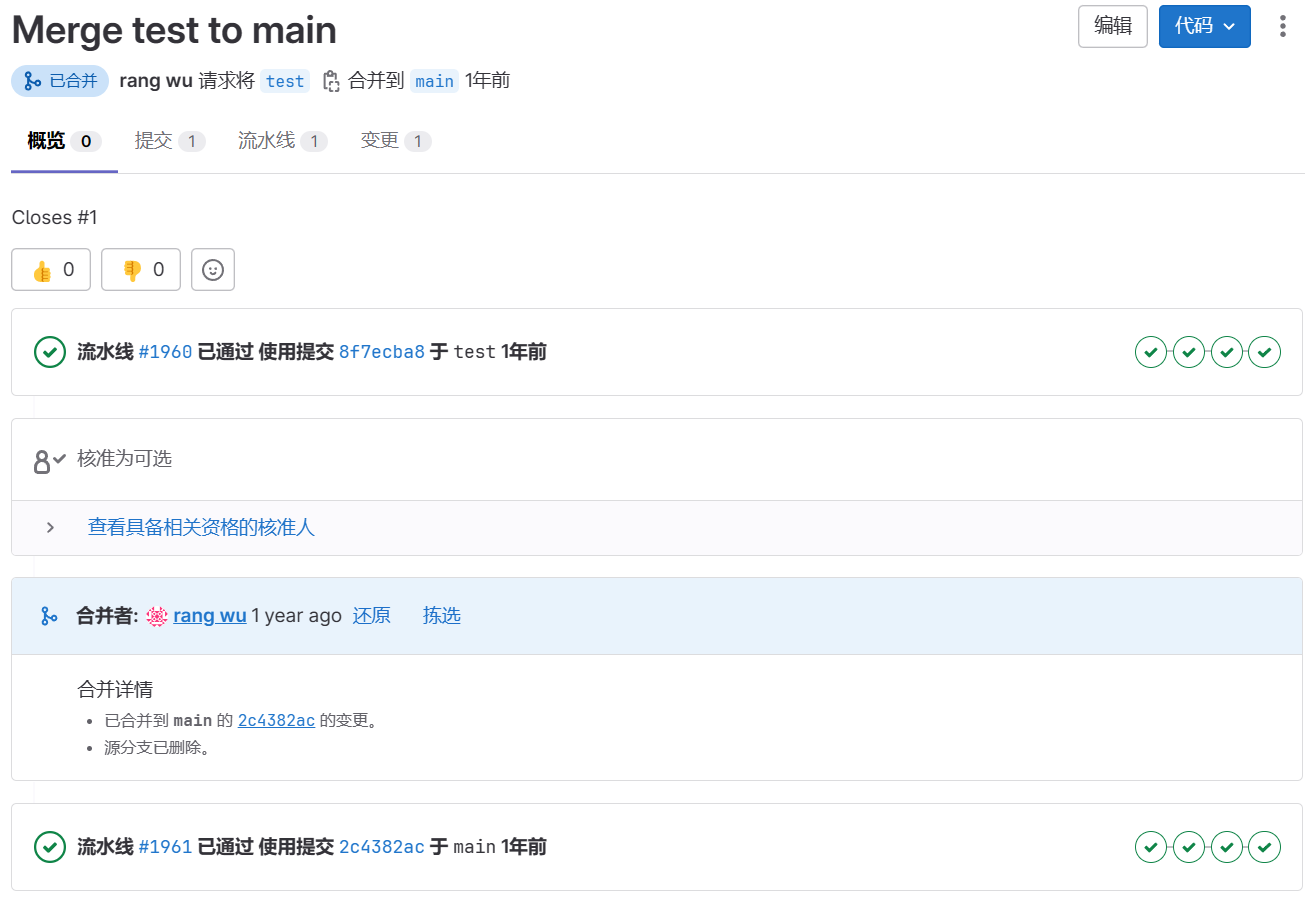This screenshot has width=1313, height=901.
Task: Click the 拣选 cherry-pick link
Action: click(x=441, y=616)
